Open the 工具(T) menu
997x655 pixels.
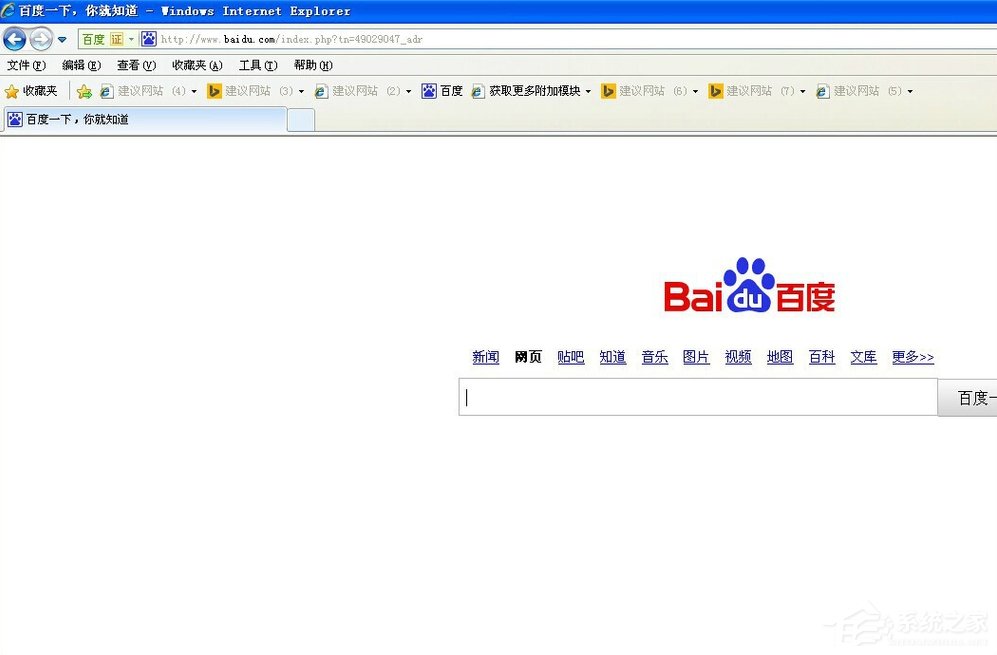point(258,66)
